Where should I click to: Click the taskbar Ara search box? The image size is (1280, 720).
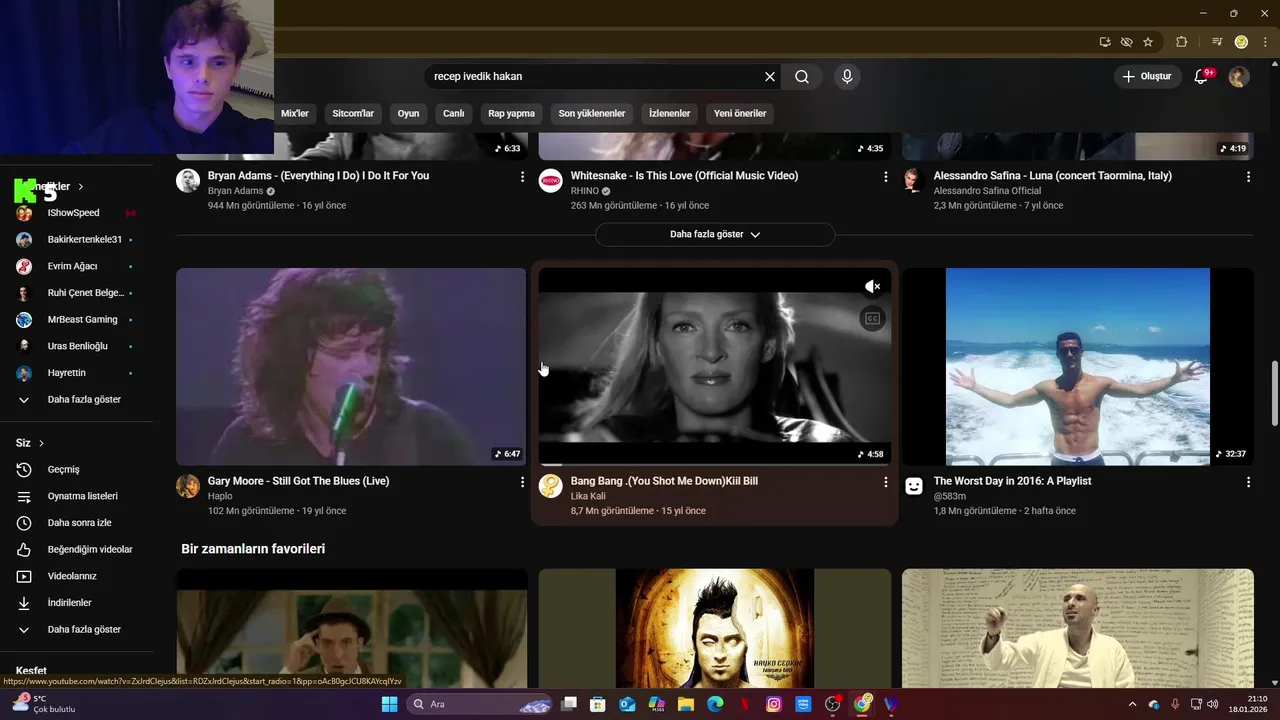tap(480, 704)
